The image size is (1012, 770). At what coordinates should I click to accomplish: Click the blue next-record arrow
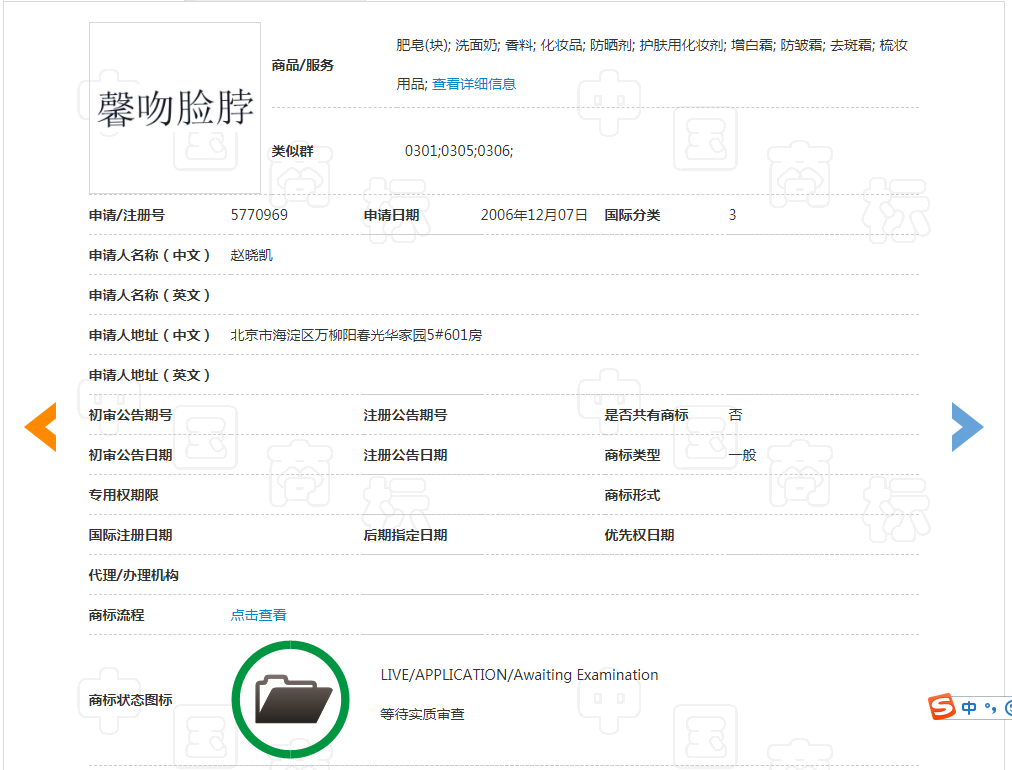coord(967,427)
